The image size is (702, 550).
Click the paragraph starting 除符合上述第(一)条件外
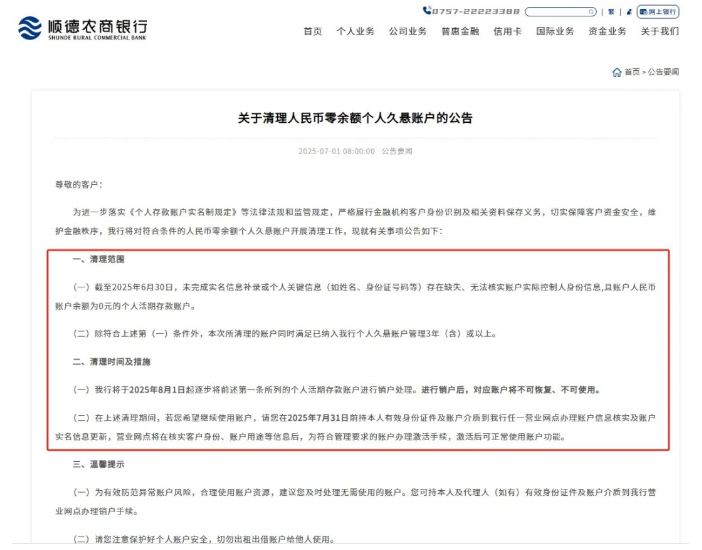[285, 334]
